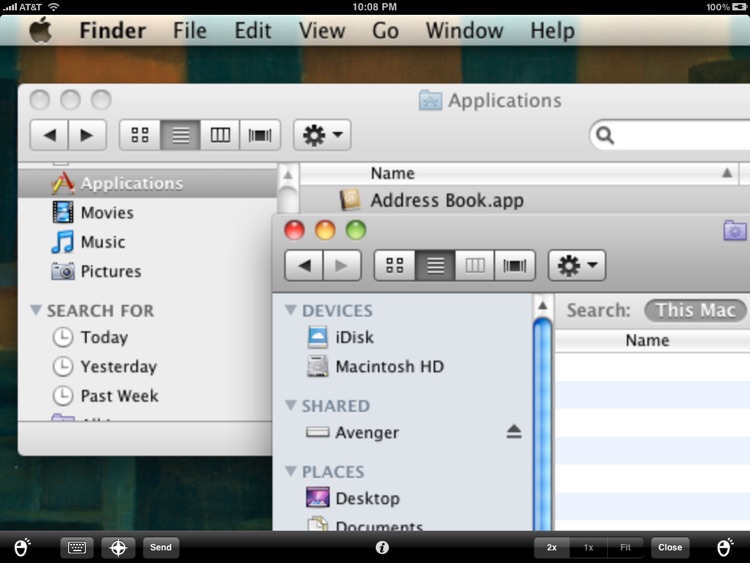Collapse the DEVICES section in sidebar
The image size is (750, 563).
292,311
